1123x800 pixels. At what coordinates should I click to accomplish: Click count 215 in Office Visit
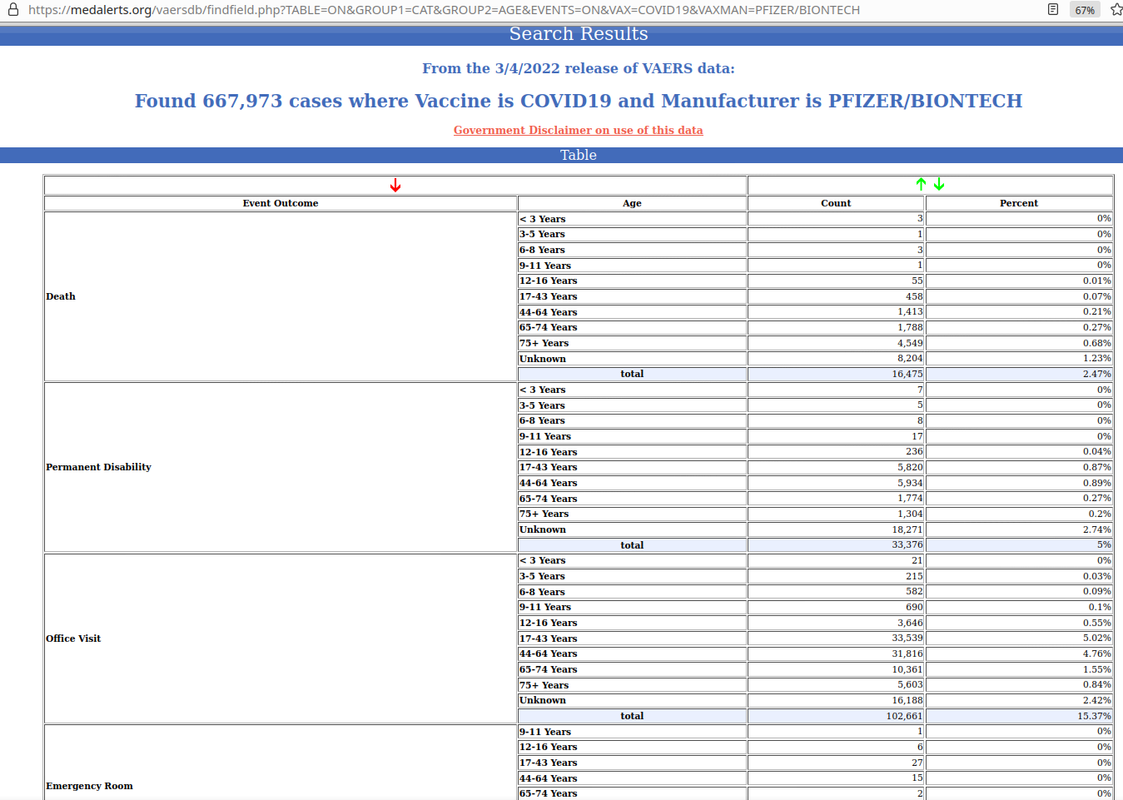[836, 576]
